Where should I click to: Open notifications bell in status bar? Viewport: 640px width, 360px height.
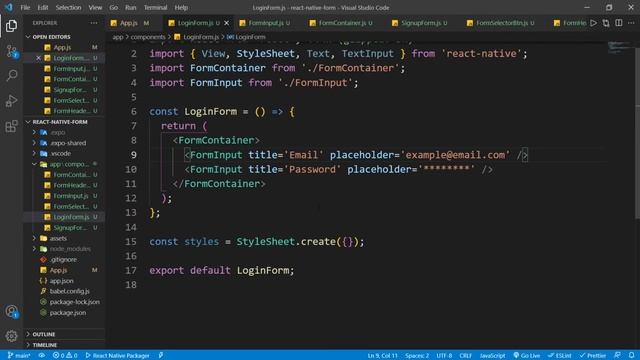pyautogui.click(x=631, y=356)
